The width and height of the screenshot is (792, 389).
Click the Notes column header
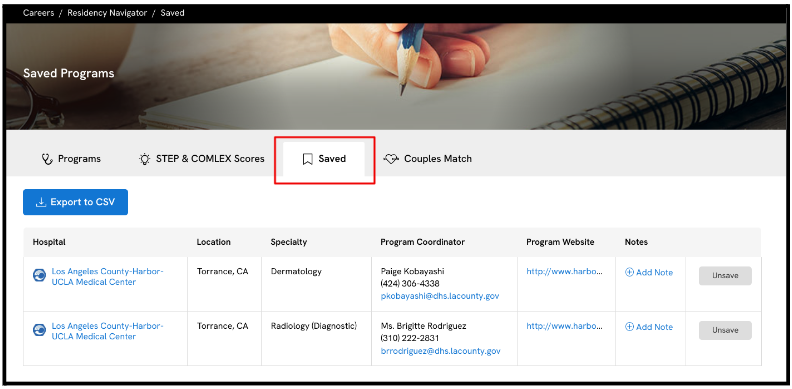(x=636, y=242)
